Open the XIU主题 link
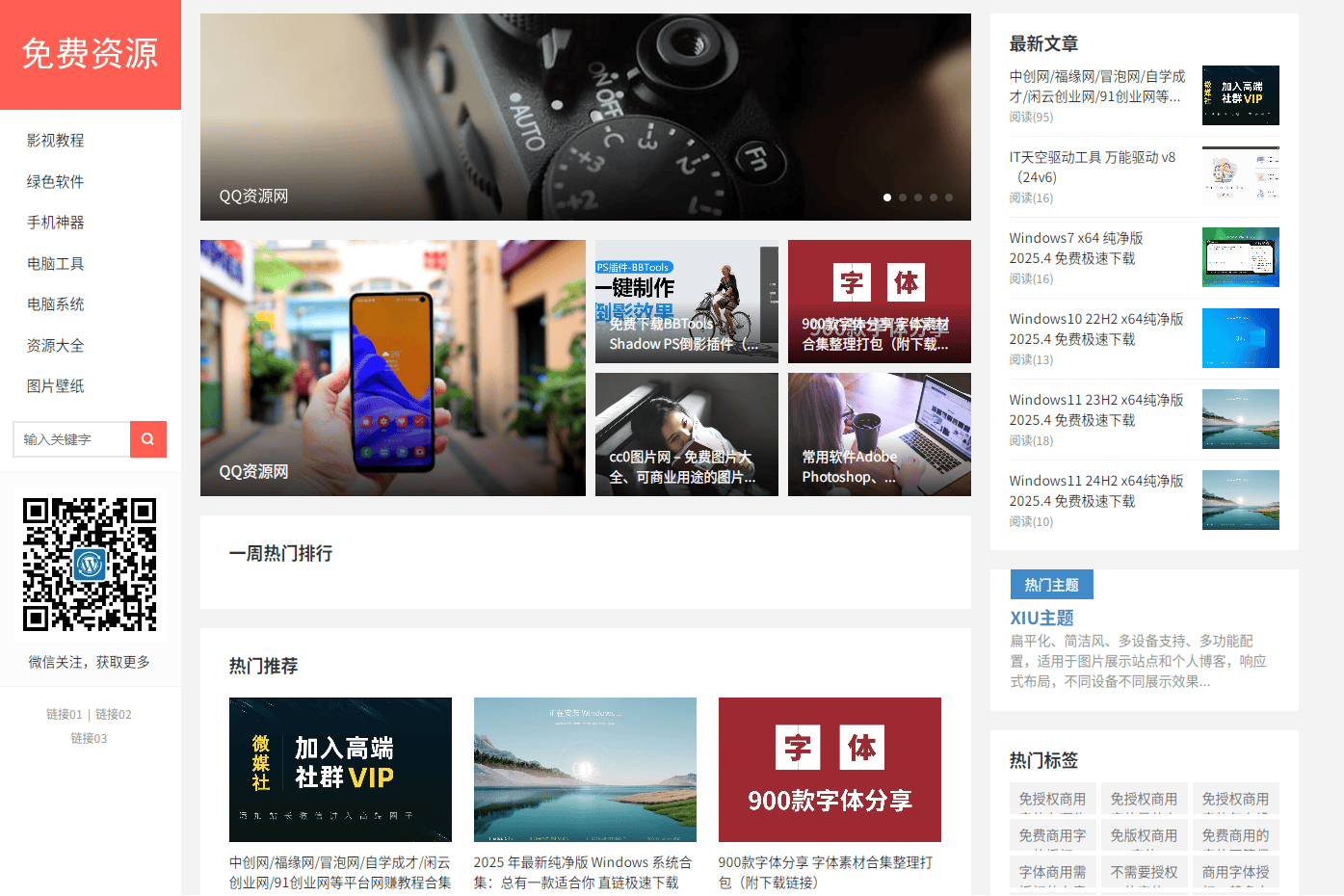 (1041, 619)
